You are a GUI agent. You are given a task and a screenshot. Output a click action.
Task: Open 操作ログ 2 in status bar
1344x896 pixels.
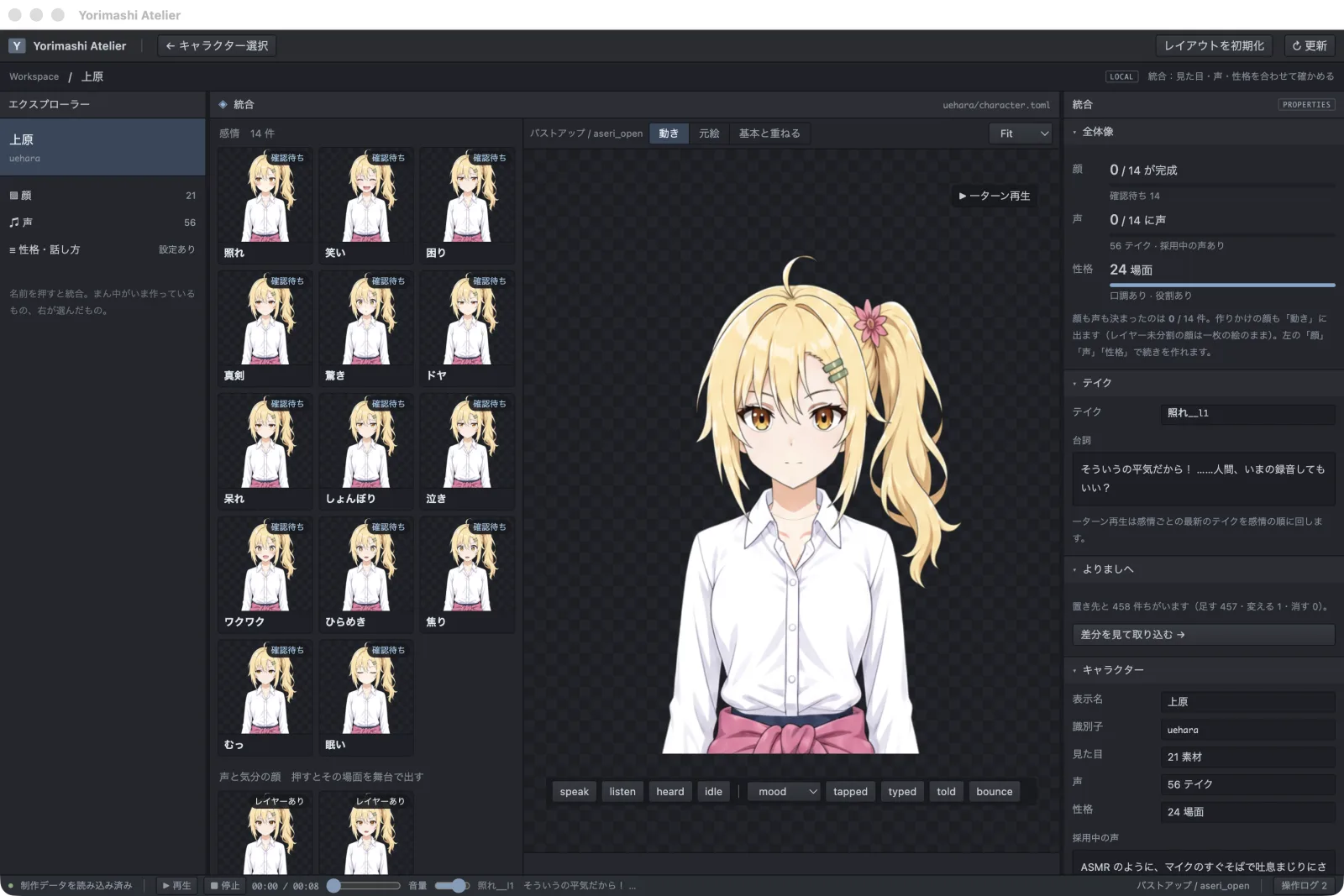click(1304, 885)
